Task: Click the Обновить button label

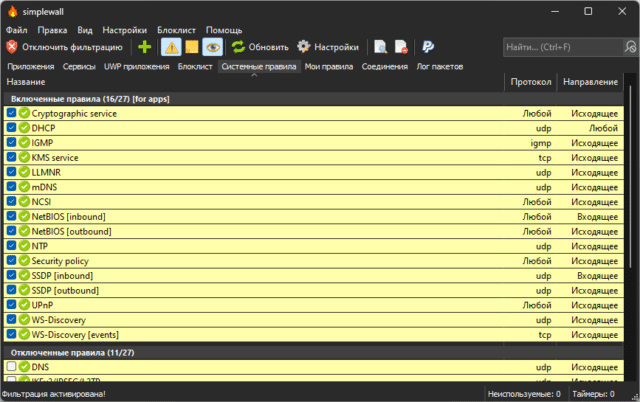Action: [269, 47]
